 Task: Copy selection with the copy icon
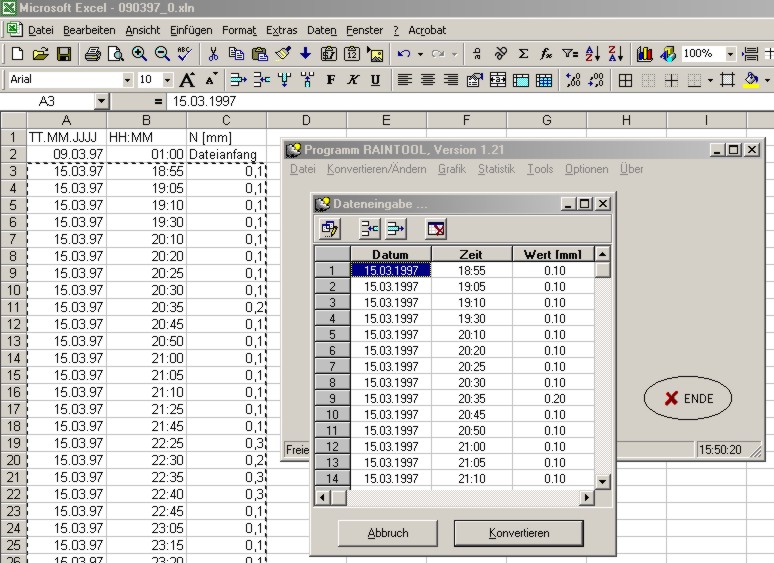click(236, 54)
